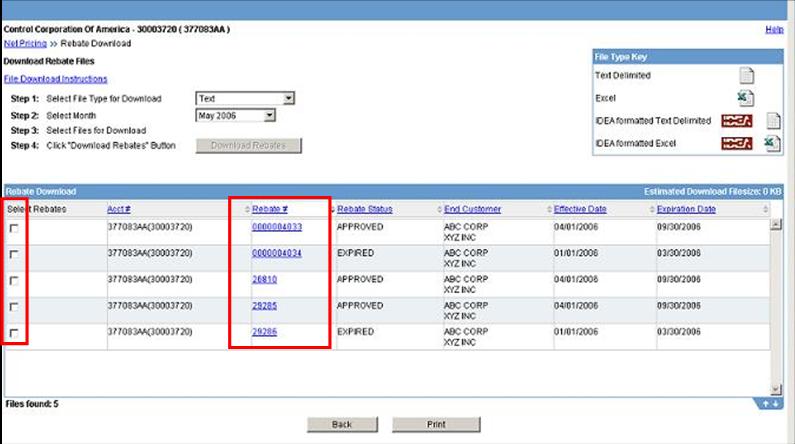Click 'Files found: 5' text
The image size is (795, 444).
[x=32, y=404]
